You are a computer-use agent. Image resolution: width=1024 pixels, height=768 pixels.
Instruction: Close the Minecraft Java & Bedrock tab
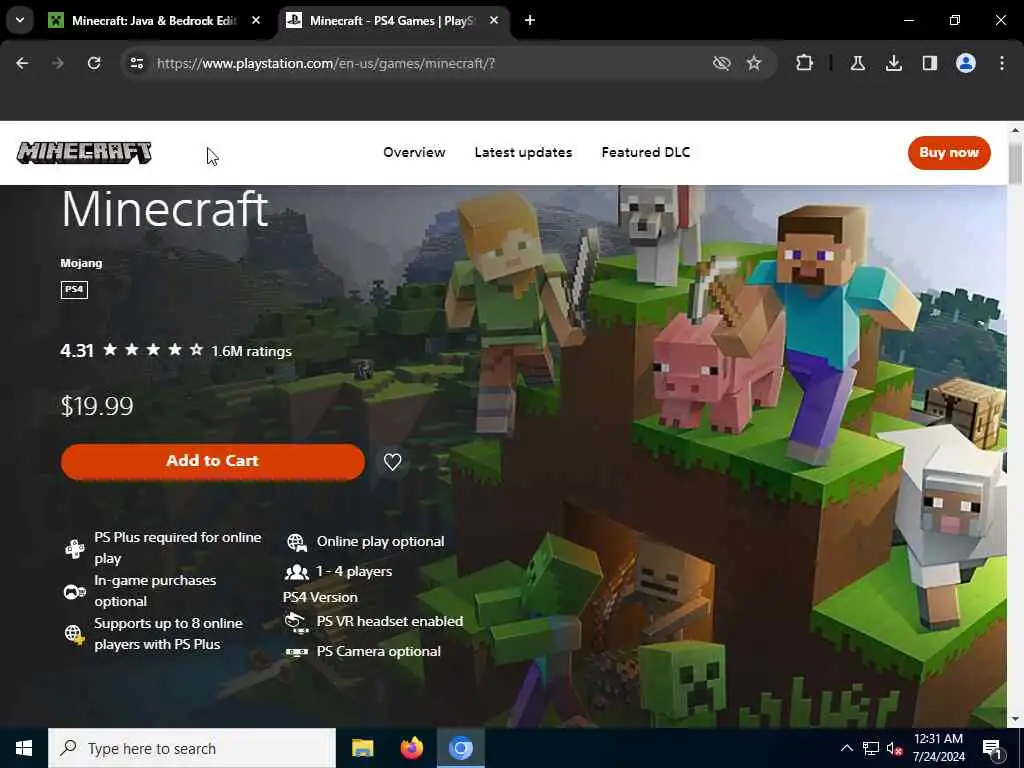click(256, 20)
